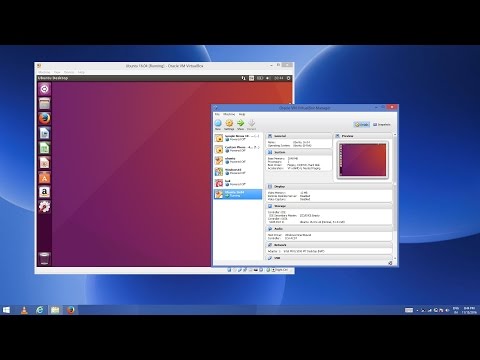
Task: Click the touch keyboard icon in the taskbar
Action: pos(409,310)
